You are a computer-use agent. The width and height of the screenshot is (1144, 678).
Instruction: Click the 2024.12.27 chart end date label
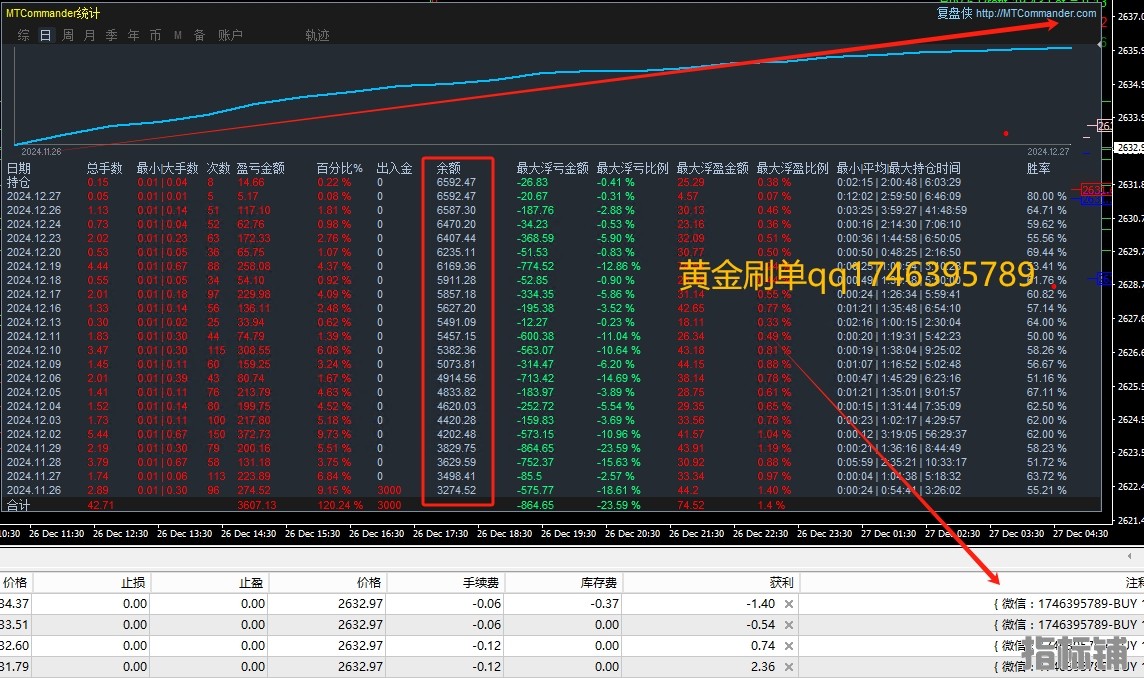click(1048, 152)
